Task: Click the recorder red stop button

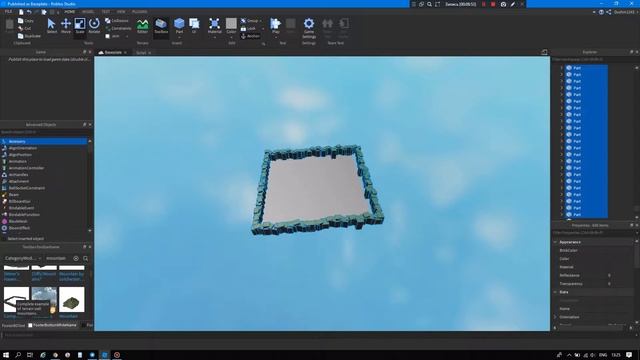Action: (493, 4)
